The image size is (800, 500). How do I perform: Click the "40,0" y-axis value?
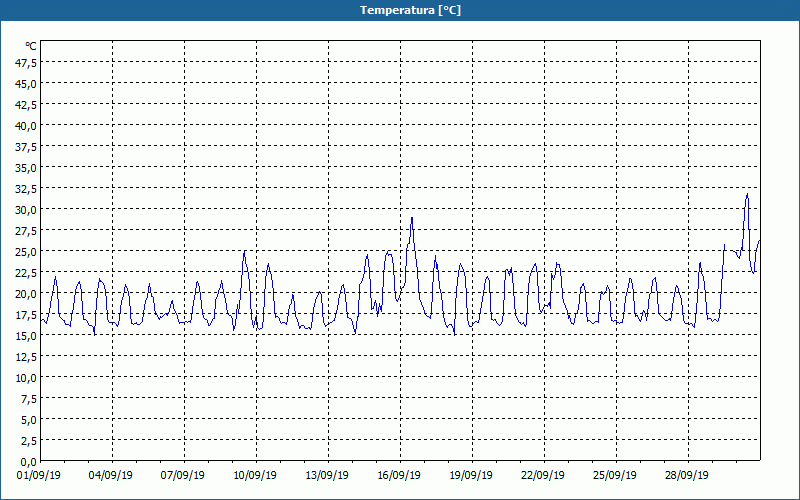coord(26,126)
